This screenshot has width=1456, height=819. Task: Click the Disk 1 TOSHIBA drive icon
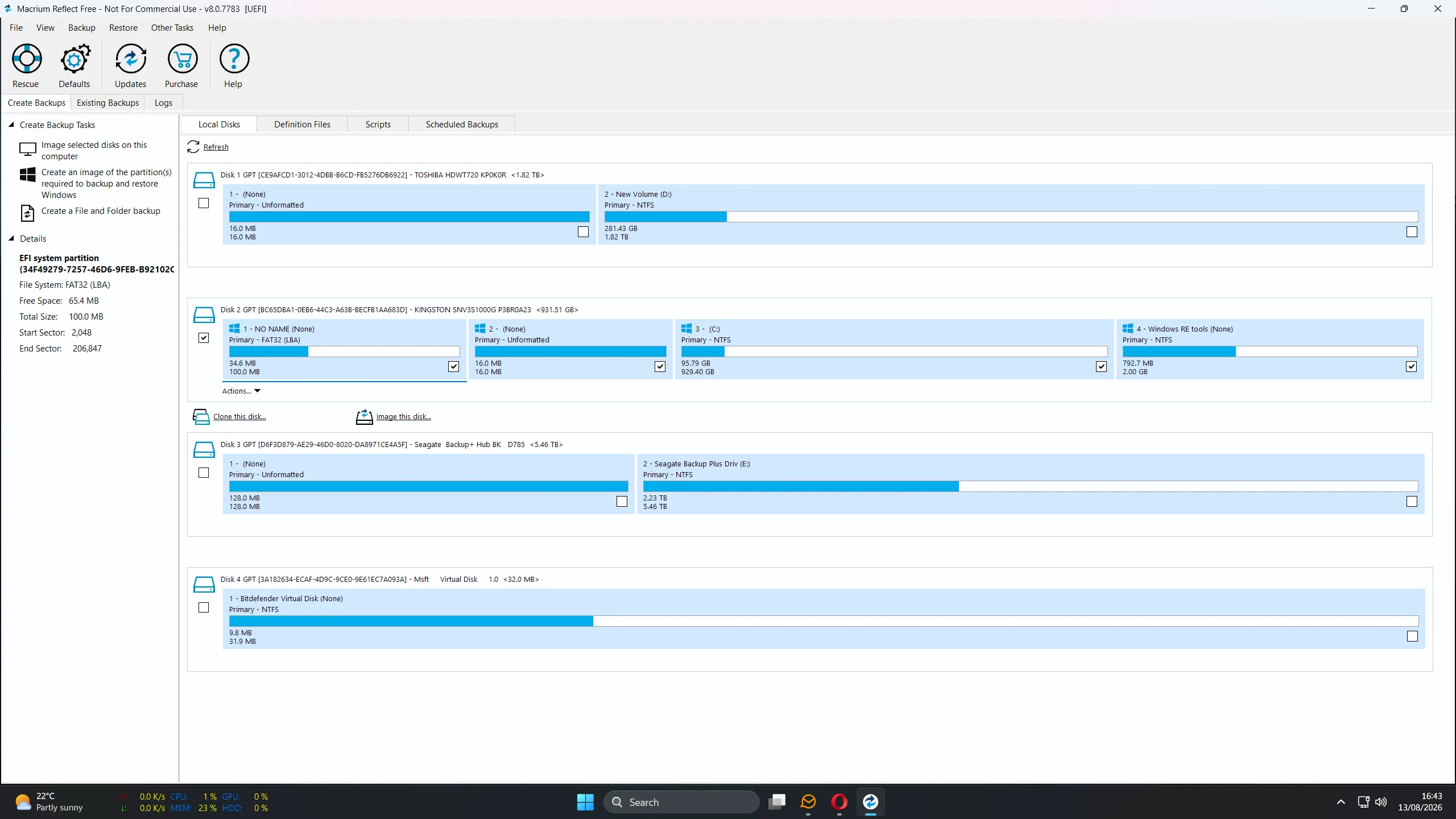point(204,180)
